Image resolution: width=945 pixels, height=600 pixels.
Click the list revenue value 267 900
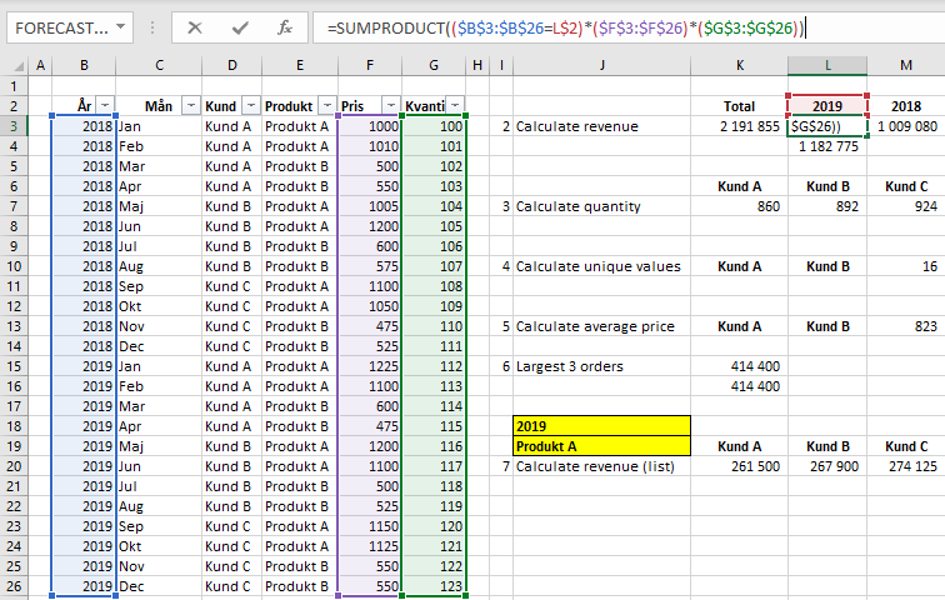834,466
